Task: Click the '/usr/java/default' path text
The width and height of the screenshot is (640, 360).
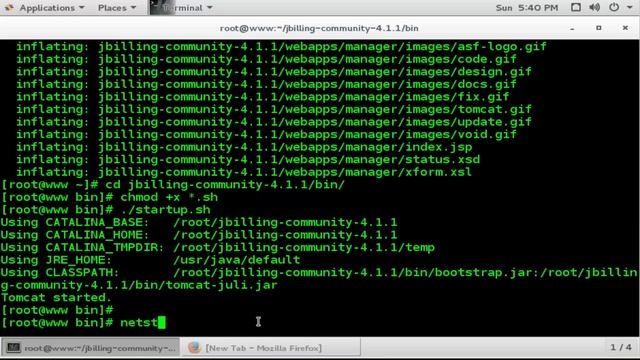Action: 237,260
